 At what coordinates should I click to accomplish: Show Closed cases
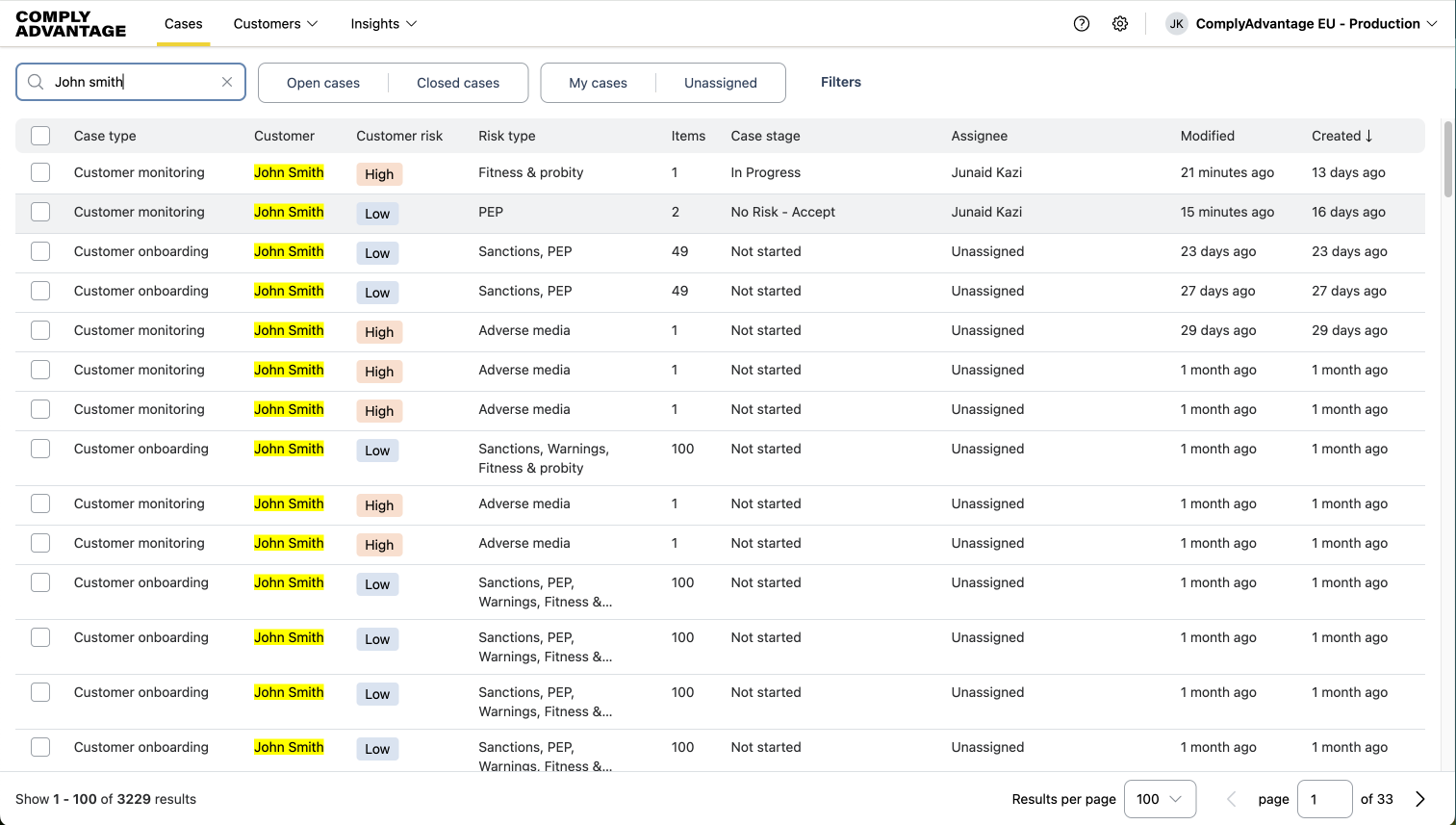458,83
